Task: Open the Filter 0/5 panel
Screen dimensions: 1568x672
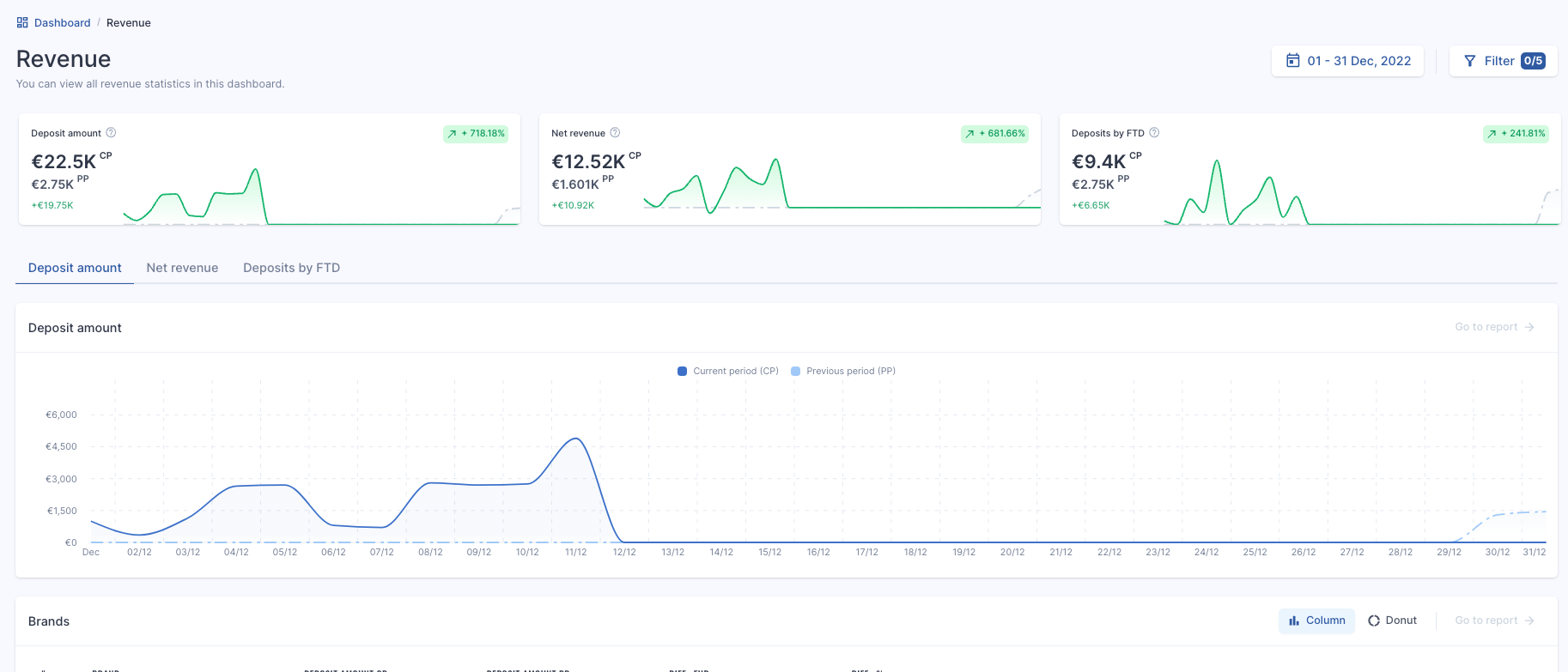Action: click(x=1503, y=61)
